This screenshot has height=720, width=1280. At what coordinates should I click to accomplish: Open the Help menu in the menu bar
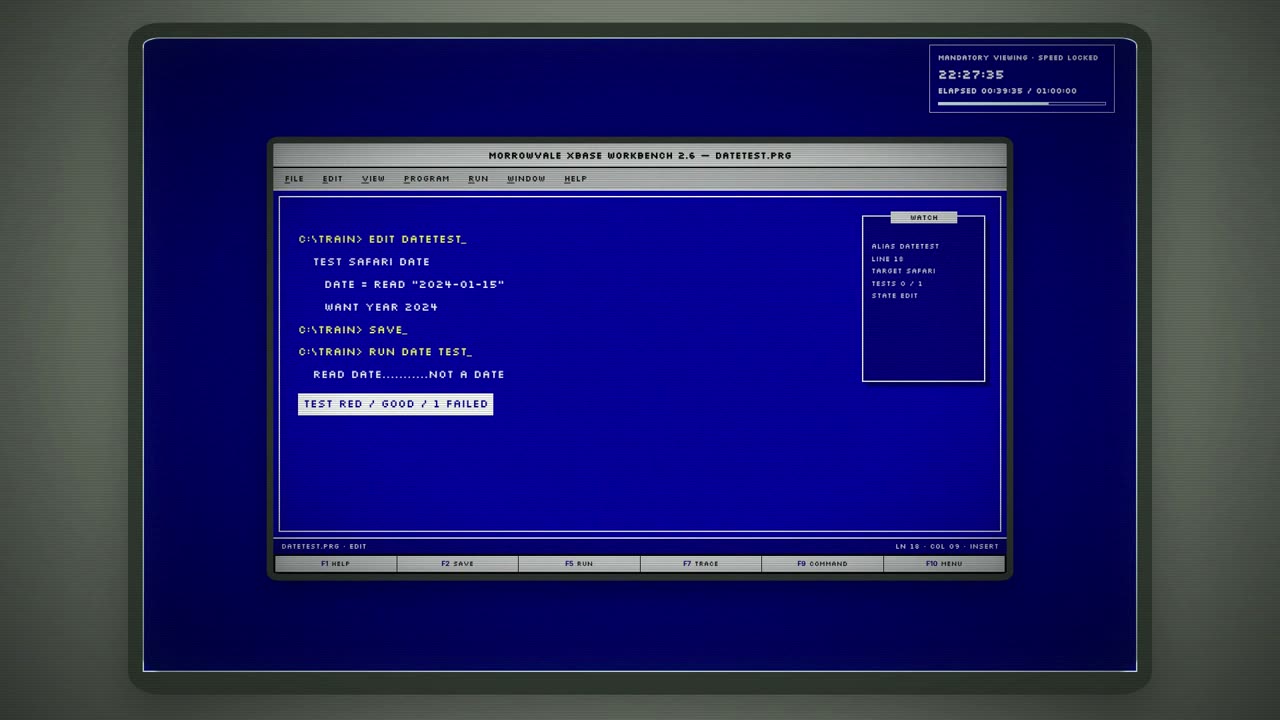click(575, 179)
